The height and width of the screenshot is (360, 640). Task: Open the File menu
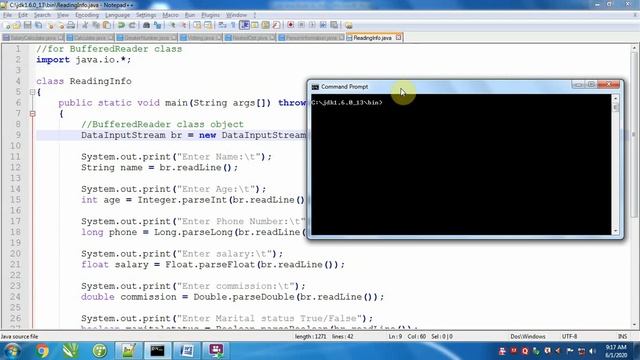7,15
